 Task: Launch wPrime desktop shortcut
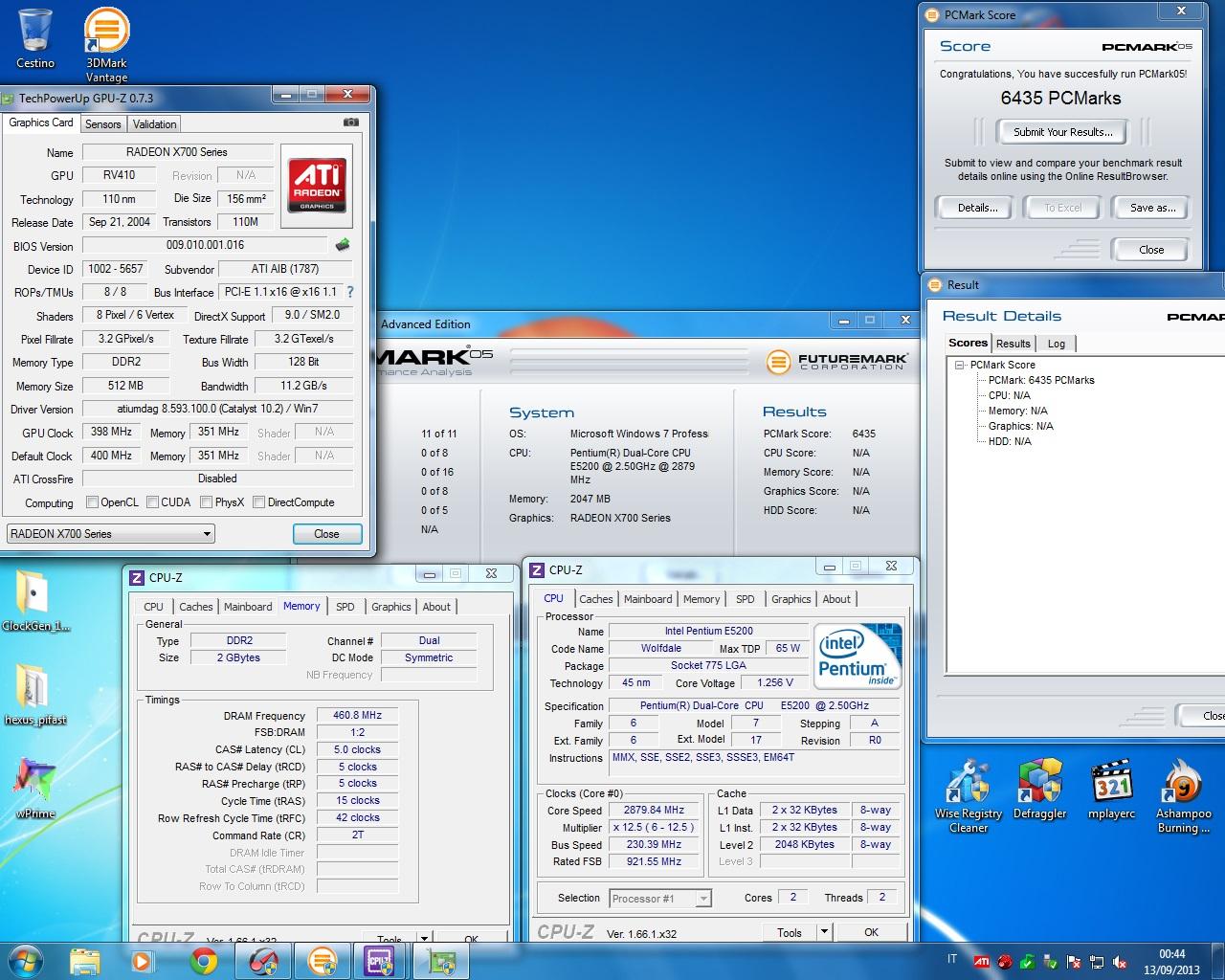click(x=35, y=787)
